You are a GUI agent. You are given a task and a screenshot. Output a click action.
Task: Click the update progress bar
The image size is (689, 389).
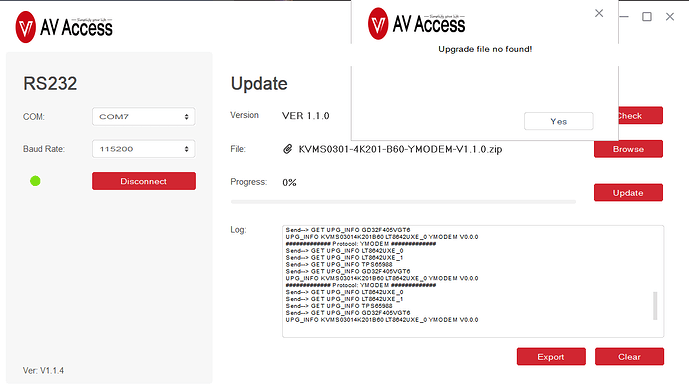403,202
